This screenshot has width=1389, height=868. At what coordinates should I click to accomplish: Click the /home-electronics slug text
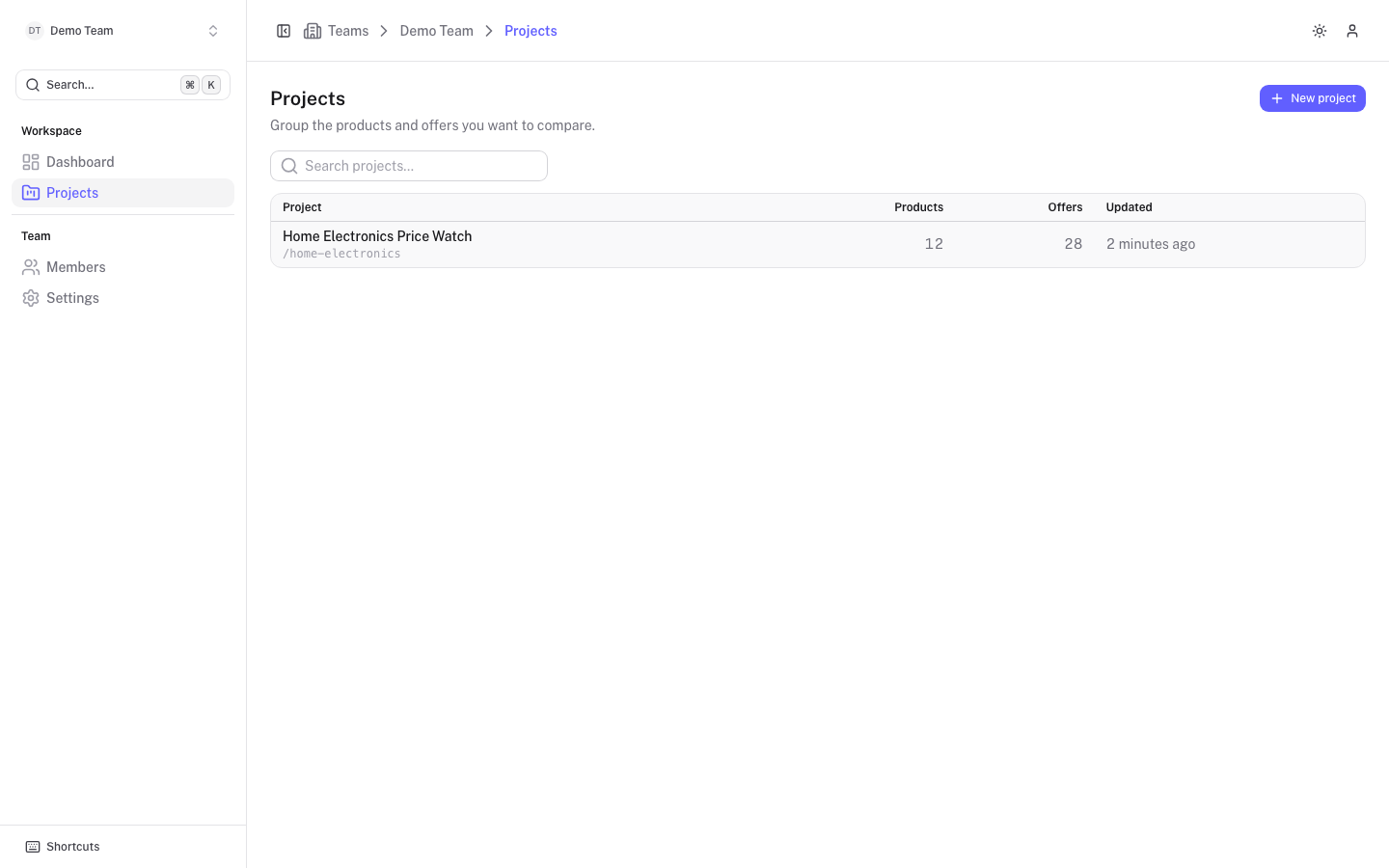pos(341,254)
